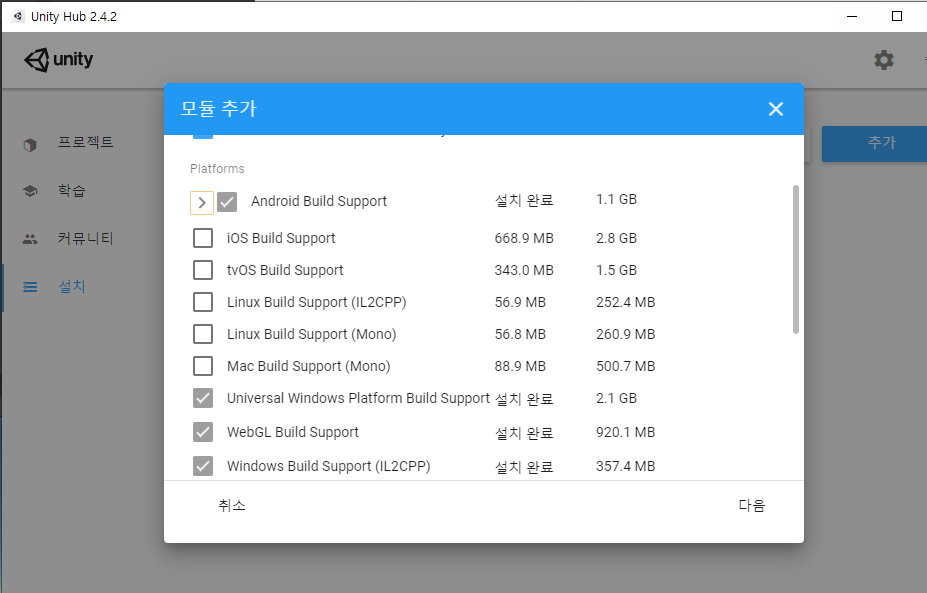Click the 668.9 MB download size

[x=524, y=238]
